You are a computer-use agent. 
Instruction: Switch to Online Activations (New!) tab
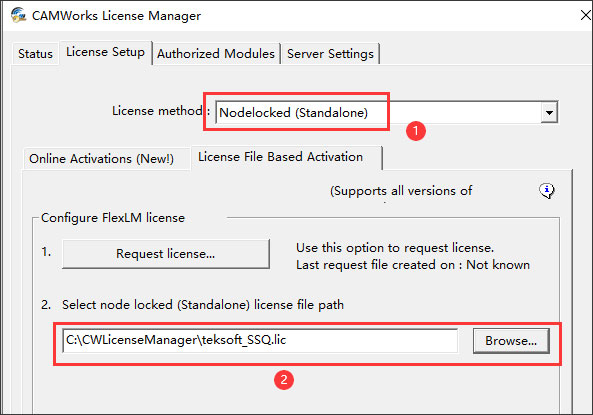pos(101,159)
